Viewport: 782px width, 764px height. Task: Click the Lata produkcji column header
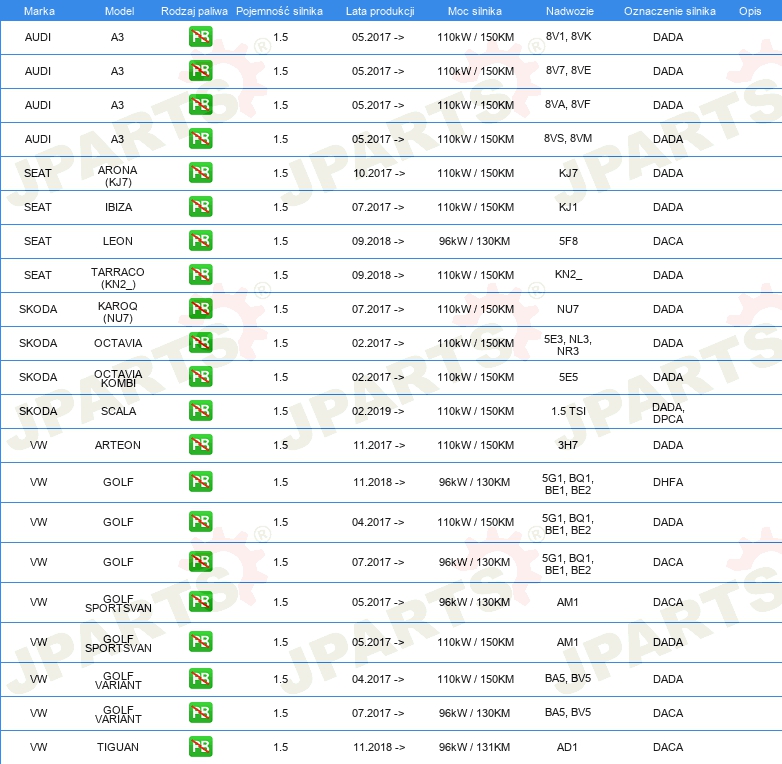point(380,11)
